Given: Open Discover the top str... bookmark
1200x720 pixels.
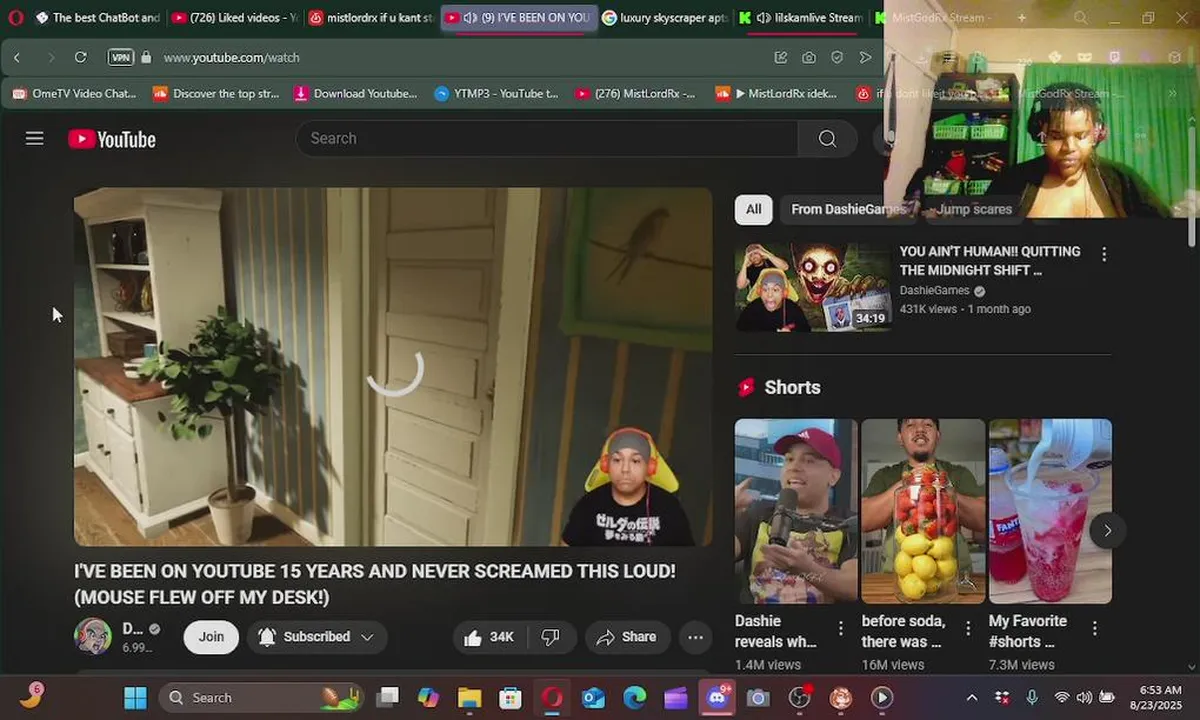Looking at the screenshot, I should [216, 94].
